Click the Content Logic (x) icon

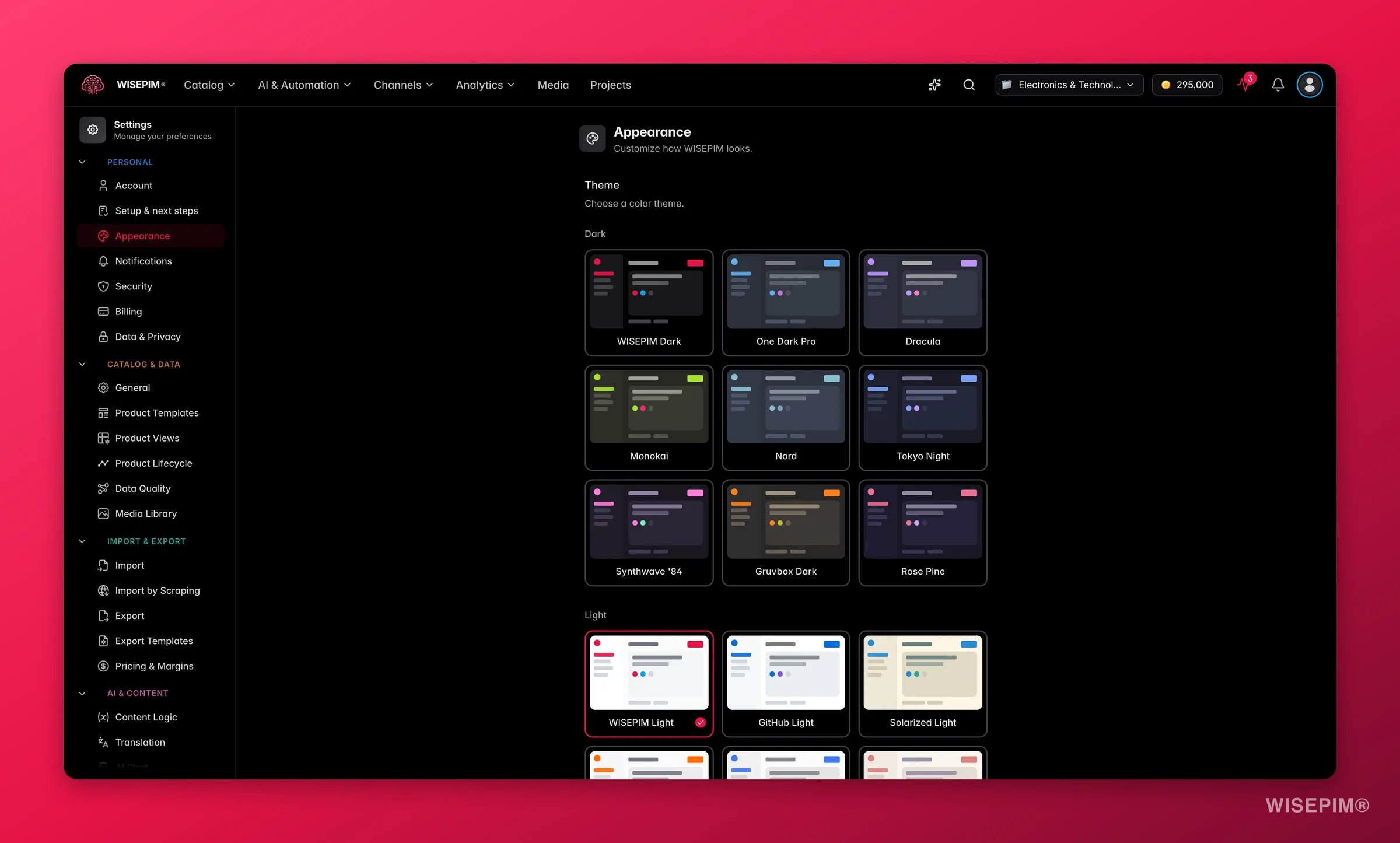[103, 717]
